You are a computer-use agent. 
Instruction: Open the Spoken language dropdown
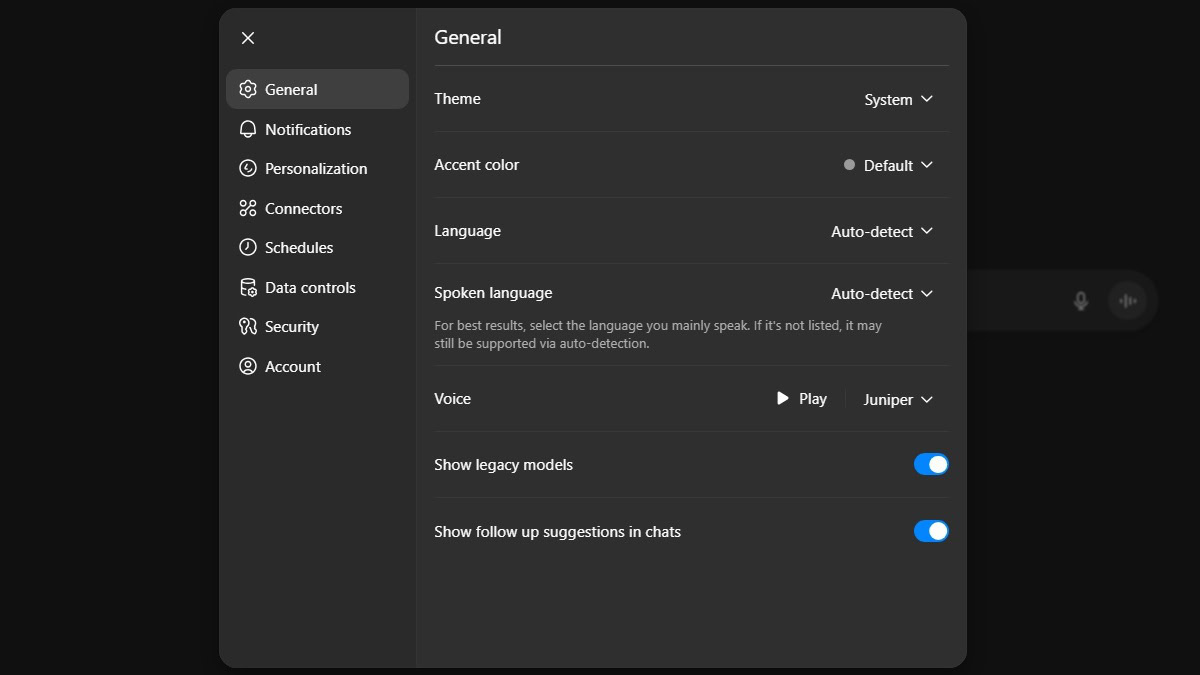click(x=881, y=293)
